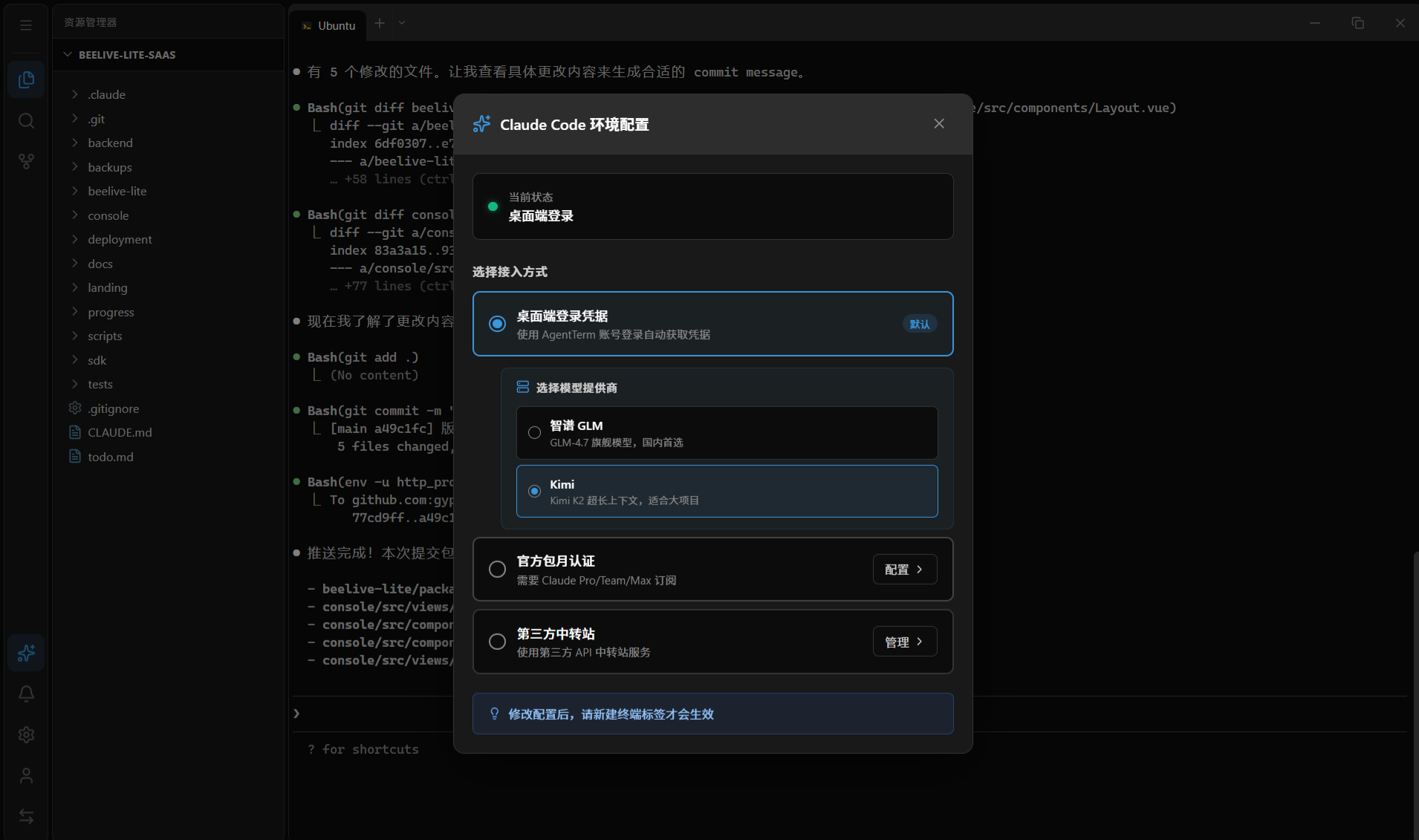Expand the beelive-lite folder
Image resolution: width=1419 pixels, height=840 pixels.
(169, 191)
